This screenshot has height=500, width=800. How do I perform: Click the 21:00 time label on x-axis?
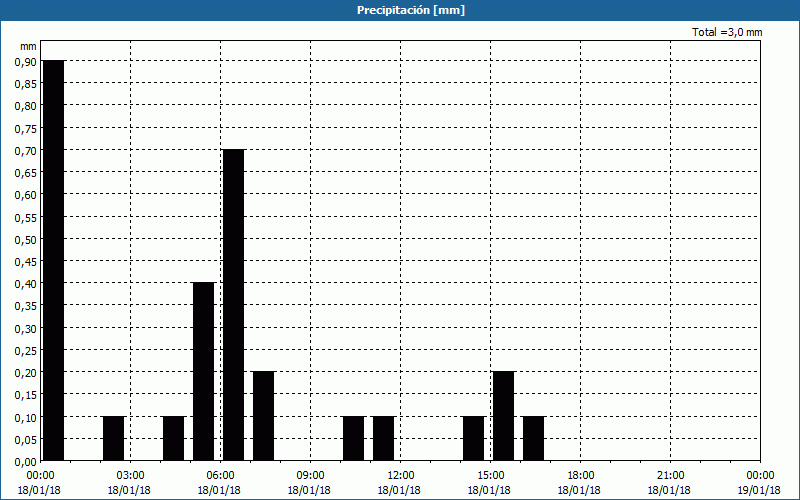[x=670, y=476]
